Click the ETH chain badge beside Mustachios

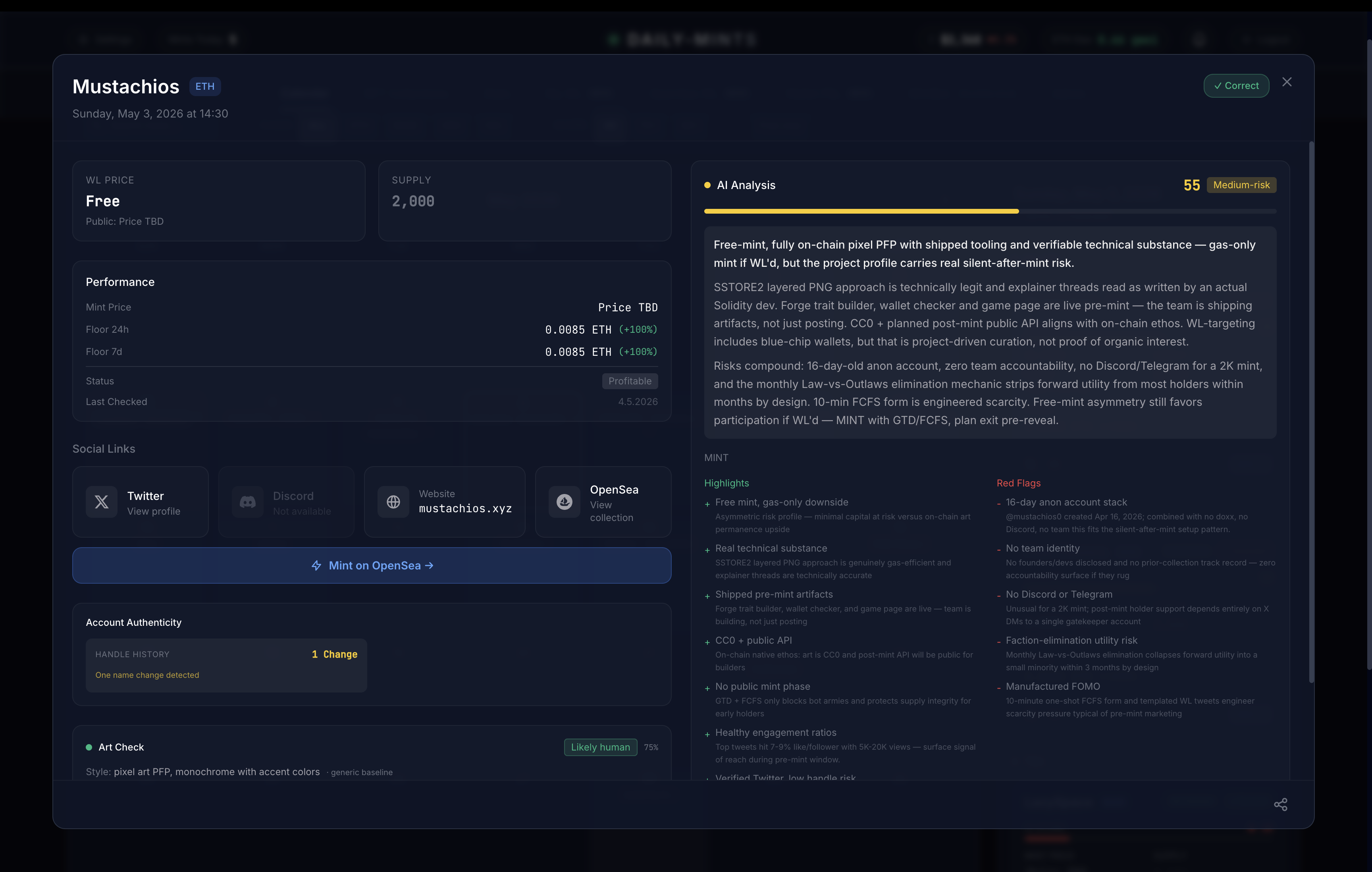[205, 87]
